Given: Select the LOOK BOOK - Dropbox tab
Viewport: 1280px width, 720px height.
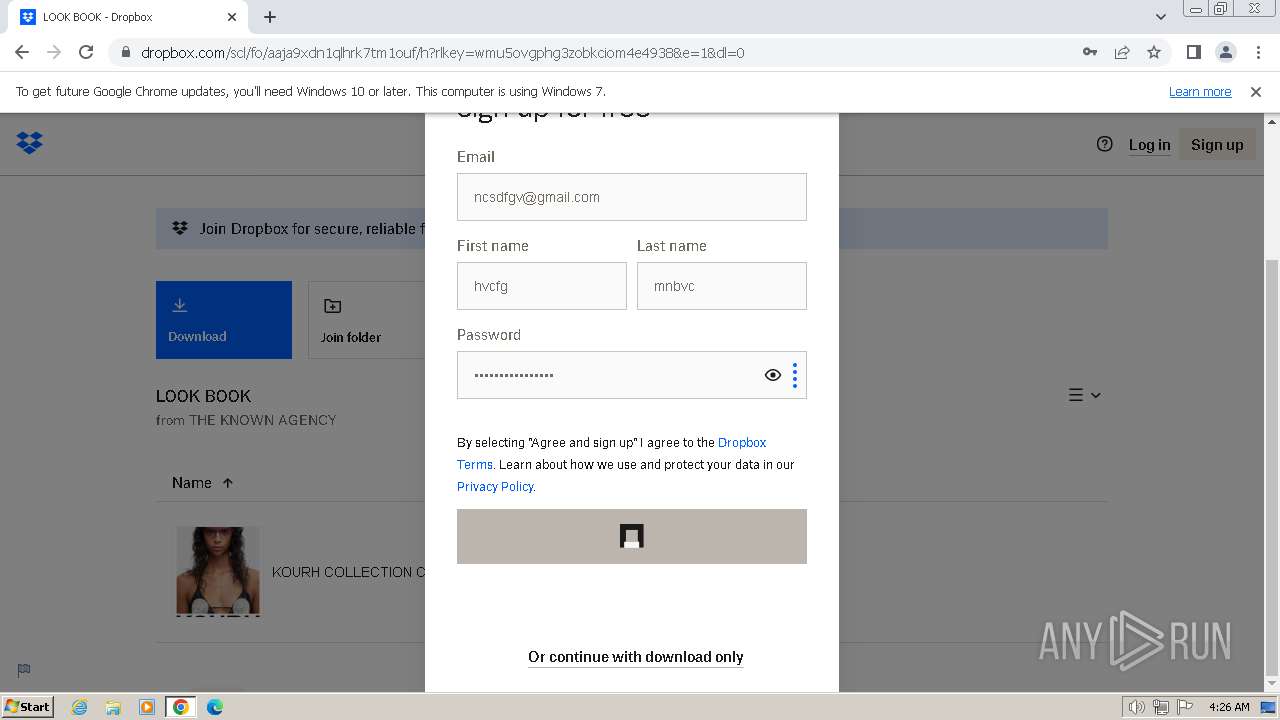Looking at the screenshot, I should point(128,17).
